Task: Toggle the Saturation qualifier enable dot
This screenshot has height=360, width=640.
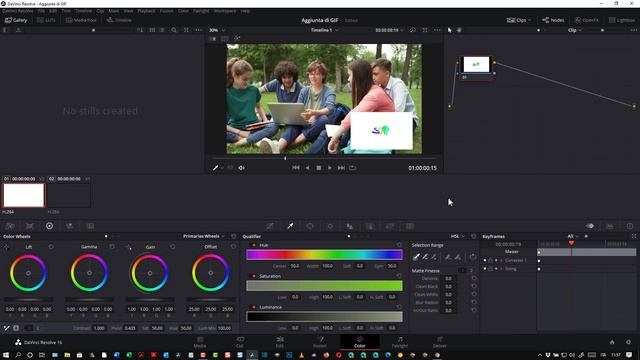Action: point(254,276)
